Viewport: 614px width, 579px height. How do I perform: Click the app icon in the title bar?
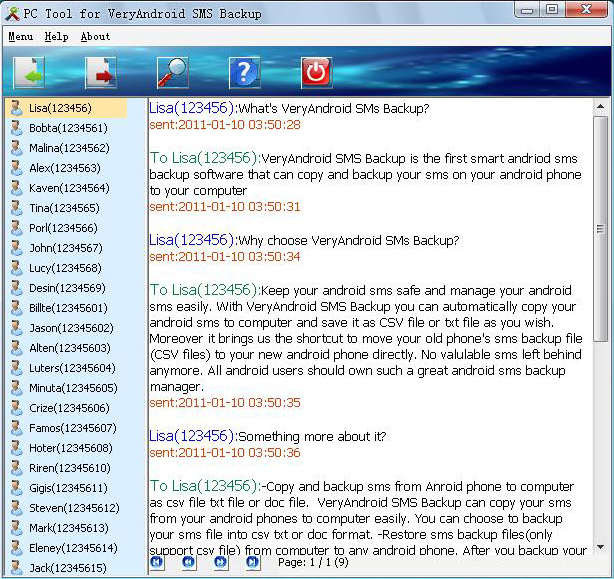[x=12, y=14]
